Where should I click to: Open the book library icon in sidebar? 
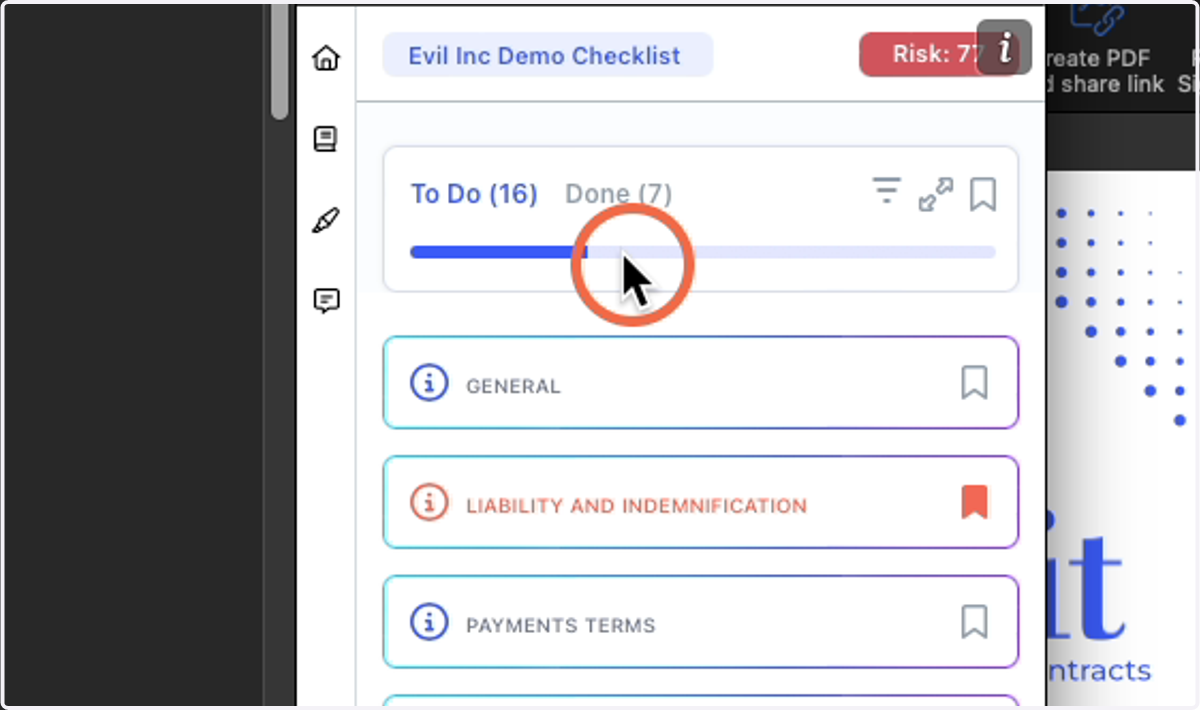pyautogui.click(x=326, y=139)
